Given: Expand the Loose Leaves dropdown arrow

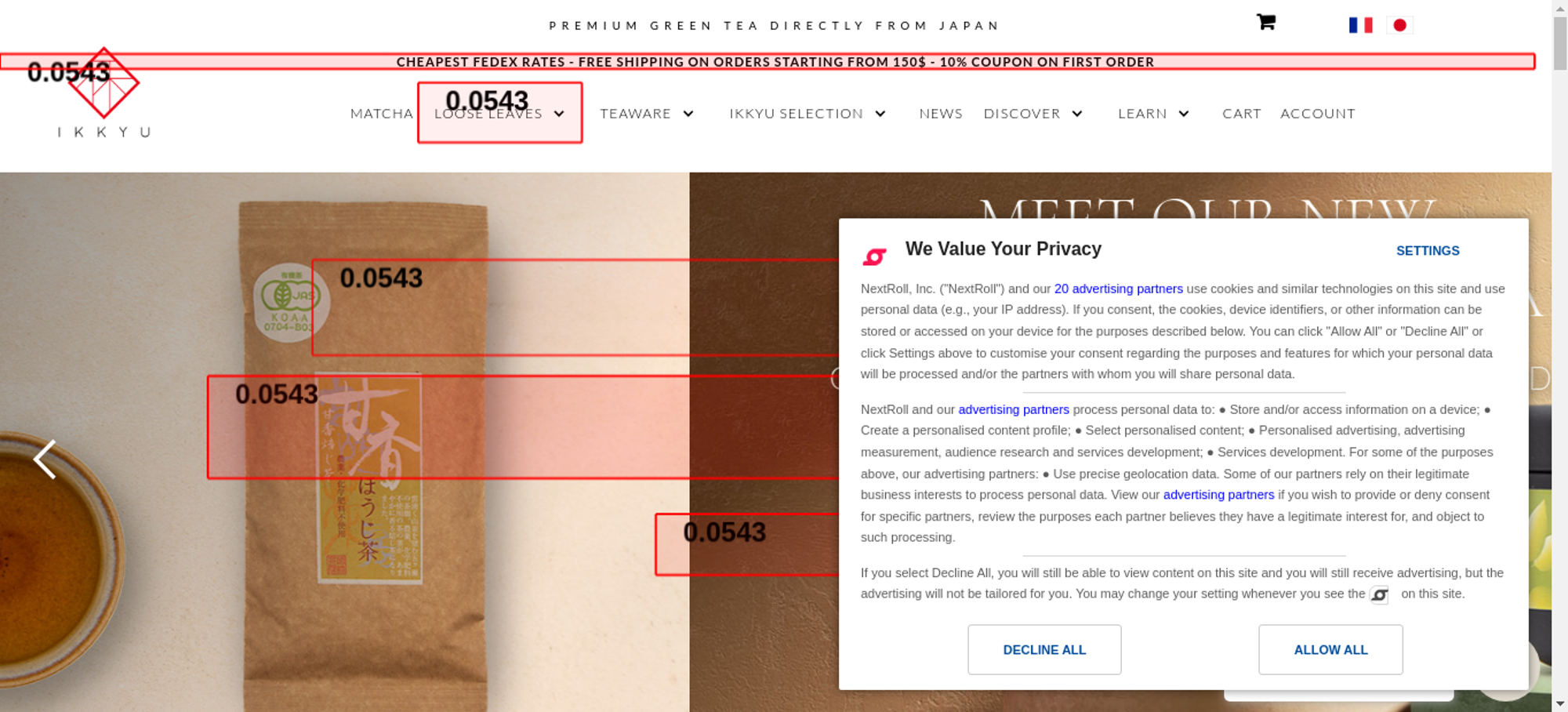Looking at the screenshot, I should click(559, 114).
